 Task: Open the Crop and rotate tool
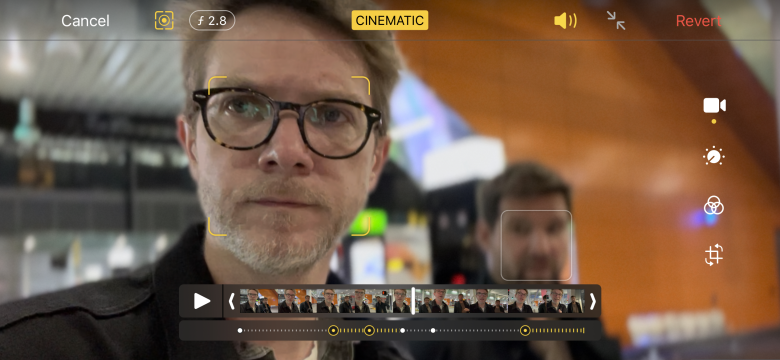point(714,255)
